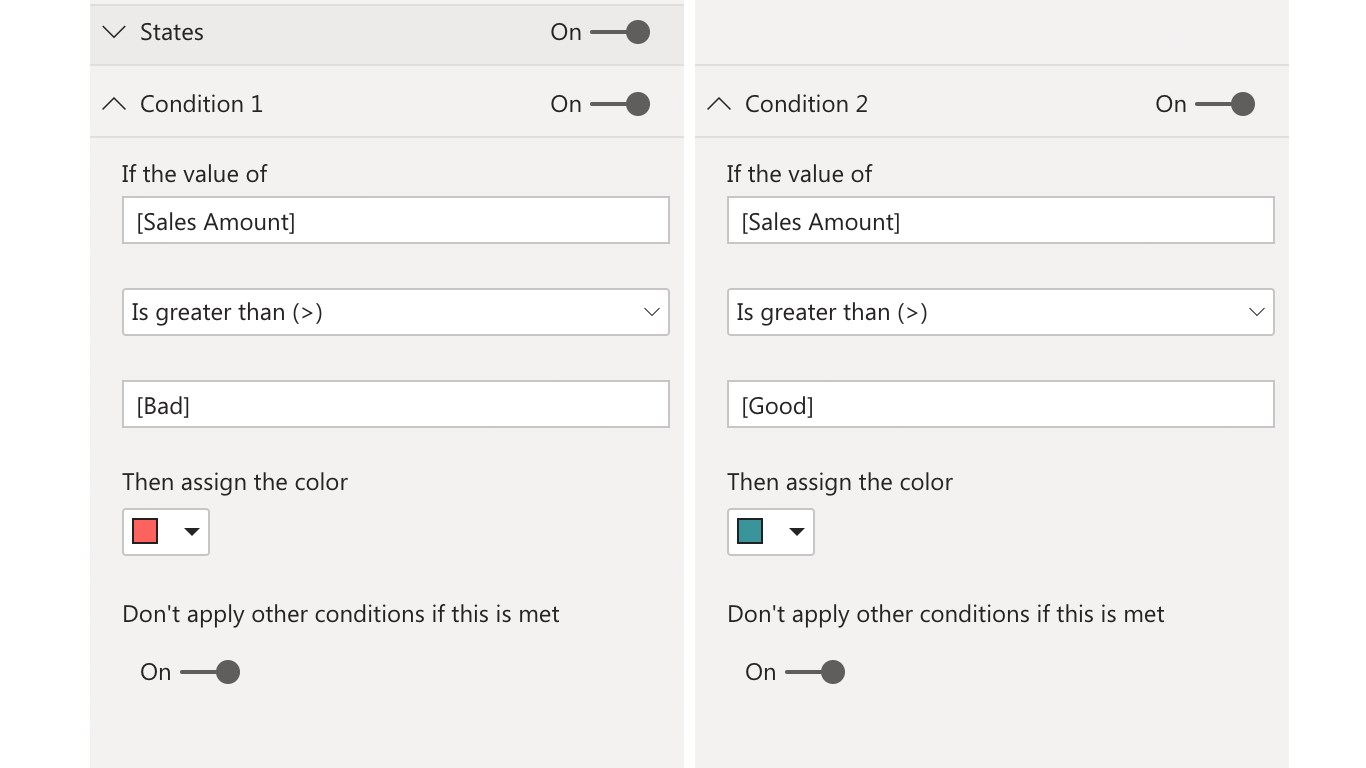
Task: Disable Condition 1 'Don't apply other conditions' toggle
Action: 211,672
